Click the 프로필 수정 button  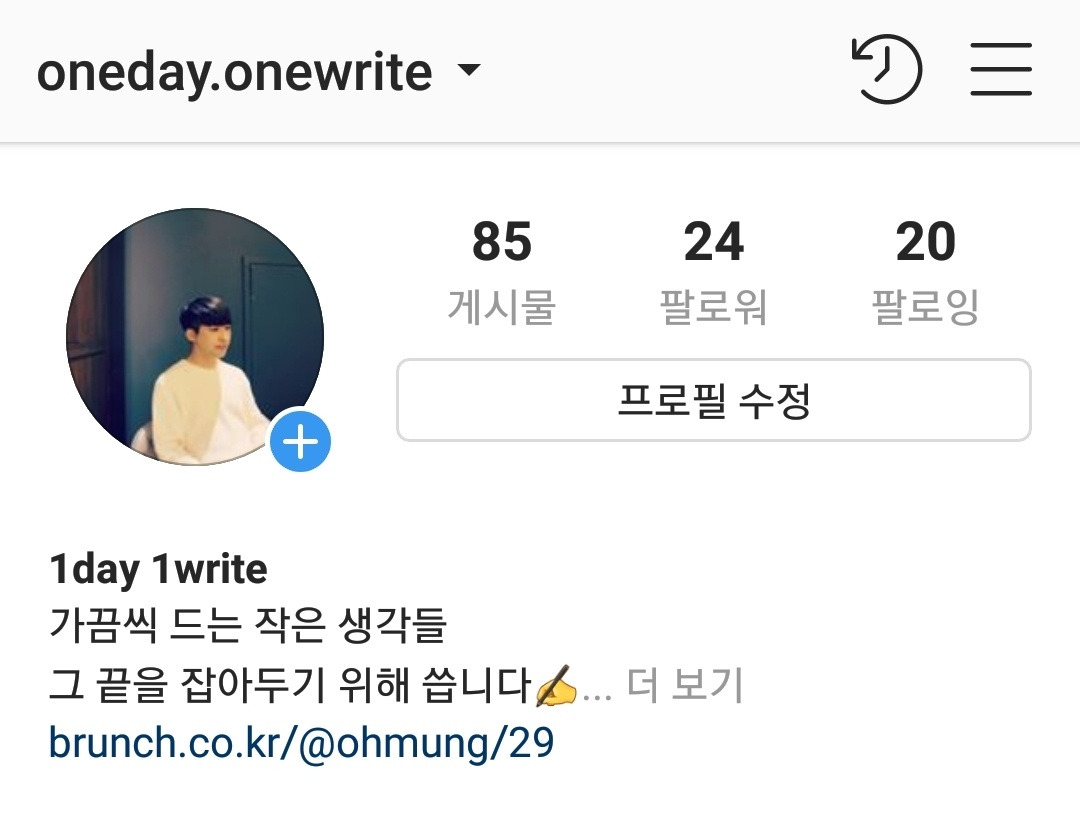tap(714, 400)
